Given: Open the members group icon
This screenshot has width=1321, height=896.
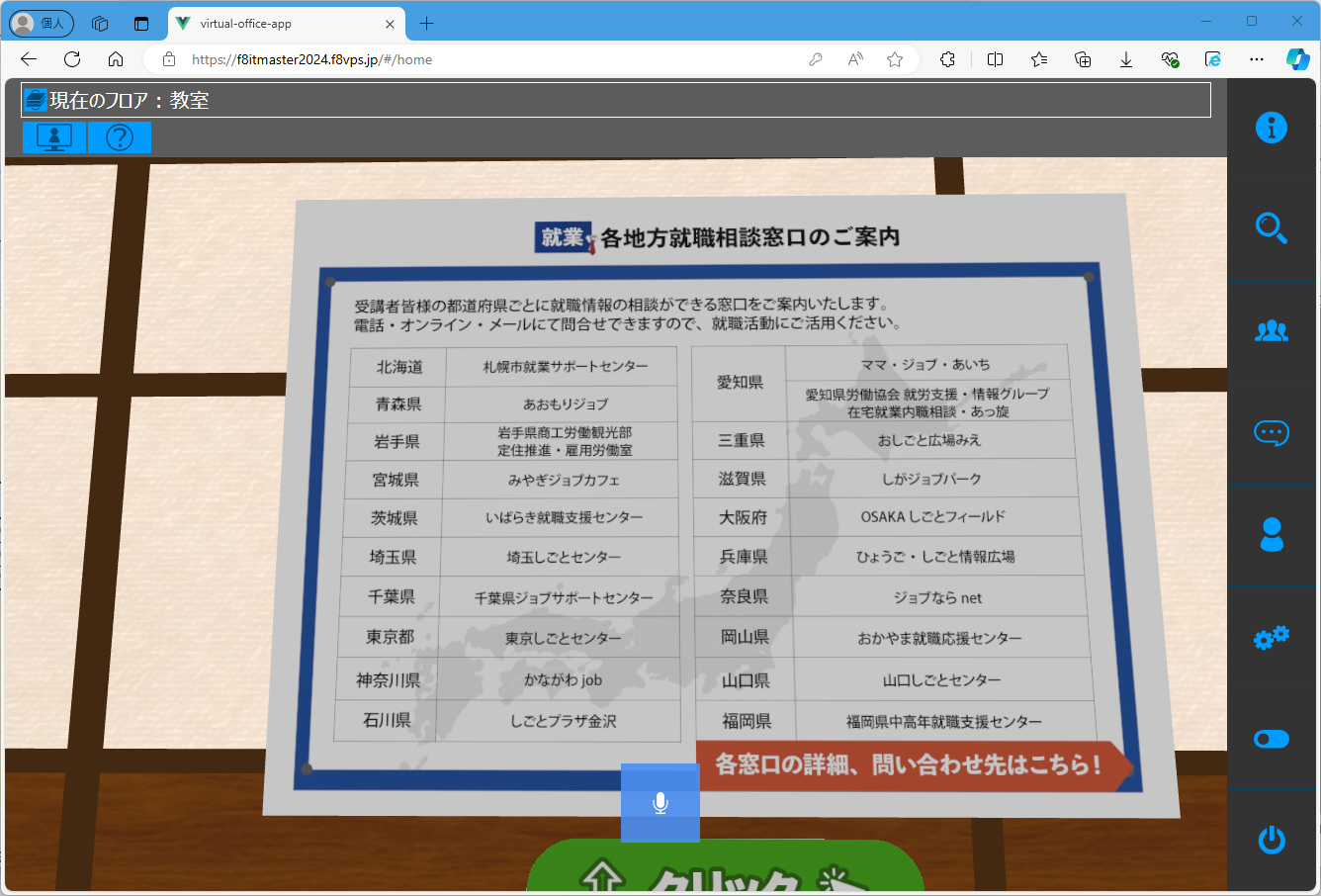Looking at the screenshot, I should click(1272, 331).
